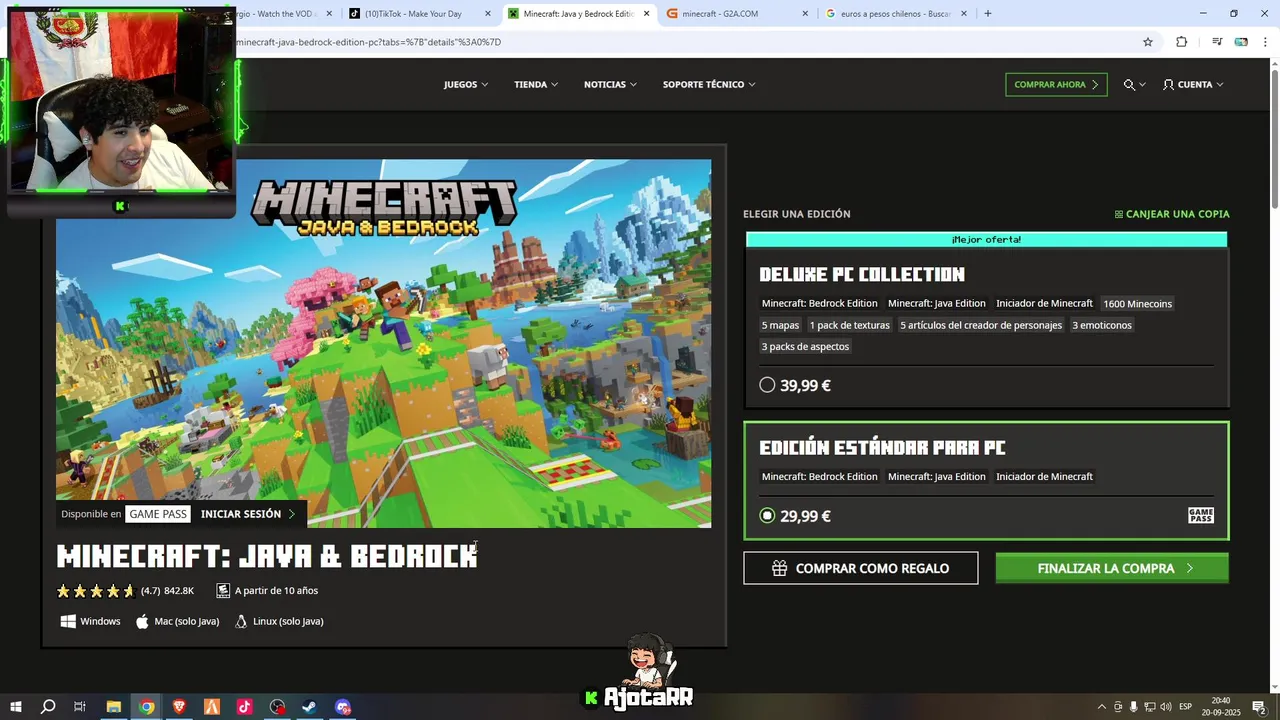
Task: Click the '1600 Minecoins' tag
Action: click(x=1138, y=304)
